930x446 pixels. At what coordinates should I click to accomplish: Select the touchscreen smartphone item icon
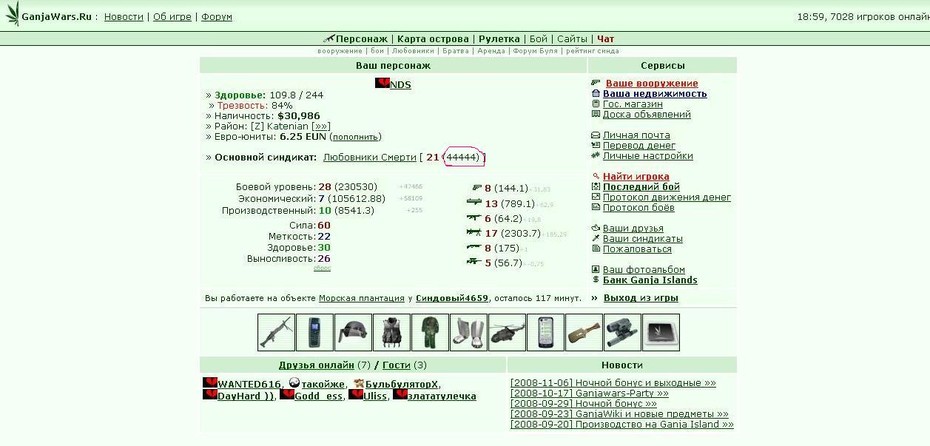click(546, 332)
